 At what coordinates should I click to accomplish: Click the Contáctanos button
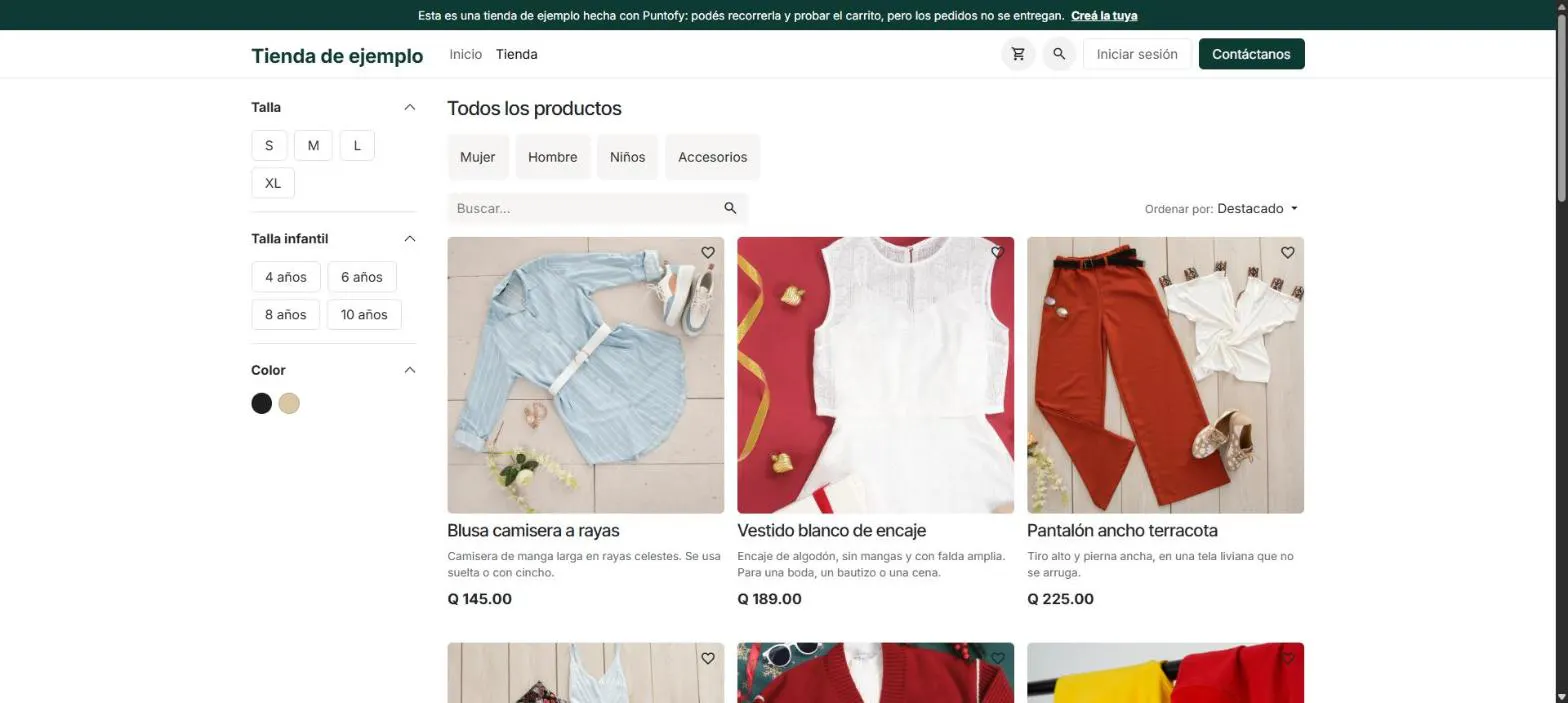[1251, 54]
